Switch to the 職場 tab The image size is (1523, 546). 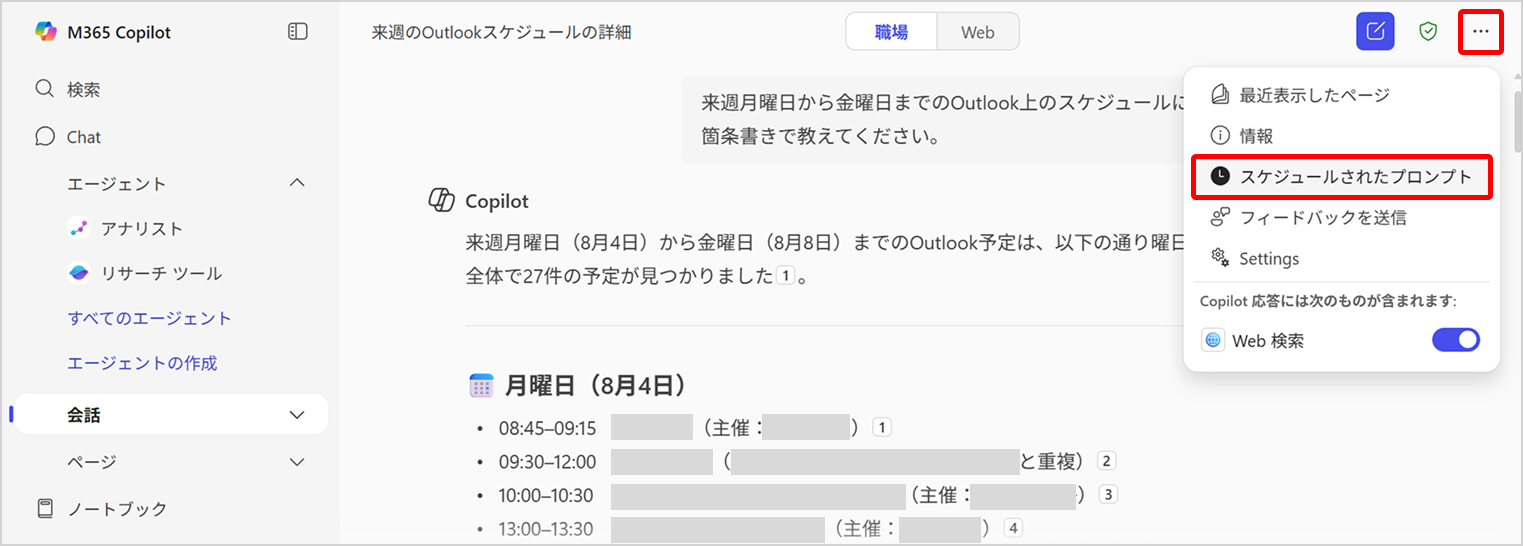[891, 32]
